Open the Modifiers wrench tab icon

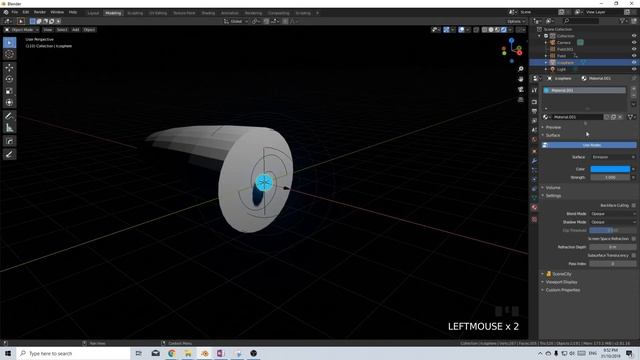(x=534, y=161)
